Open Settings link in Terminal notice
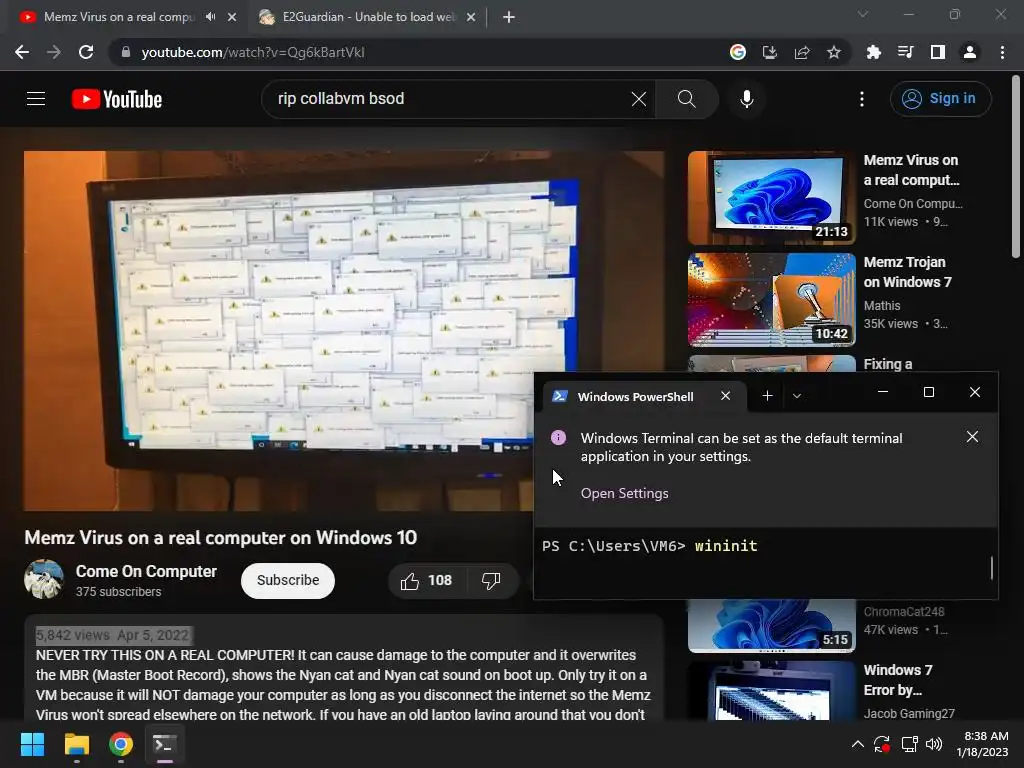The width and height of the screenshot is (1024, 768). tap(624, 494)
